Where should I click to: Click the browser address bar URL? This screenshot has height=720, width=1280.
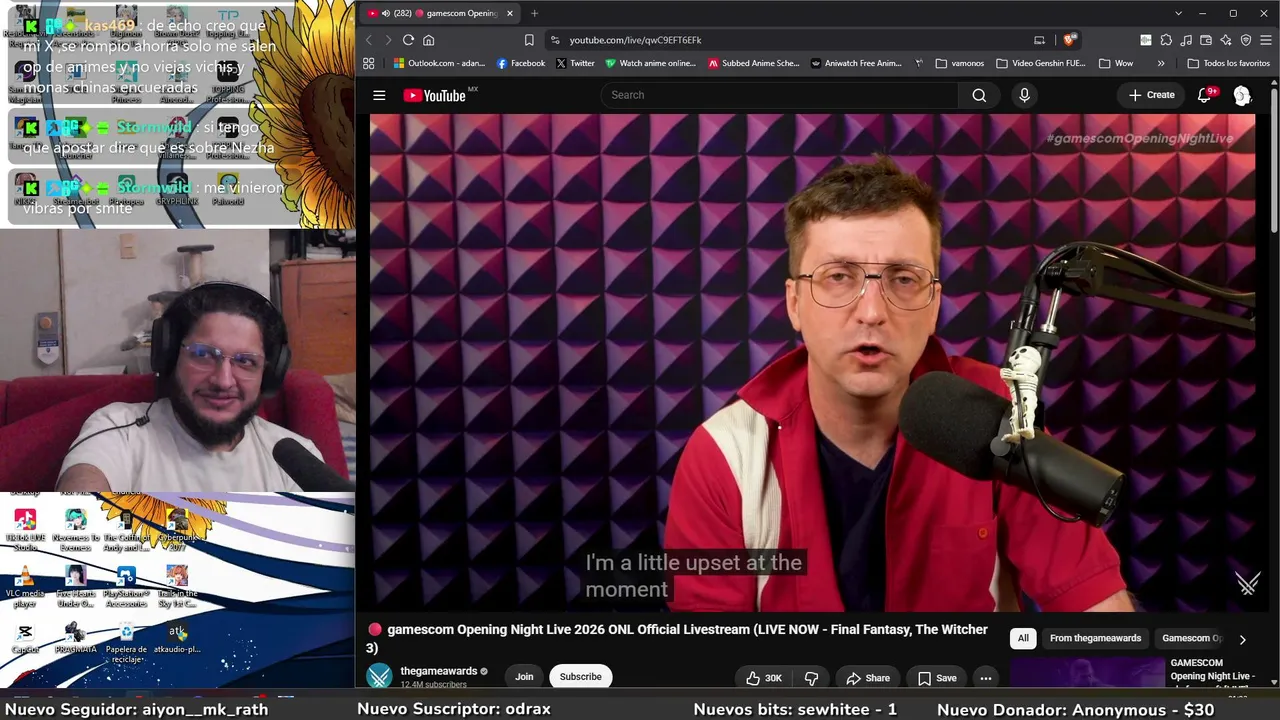tap(635, 40)
